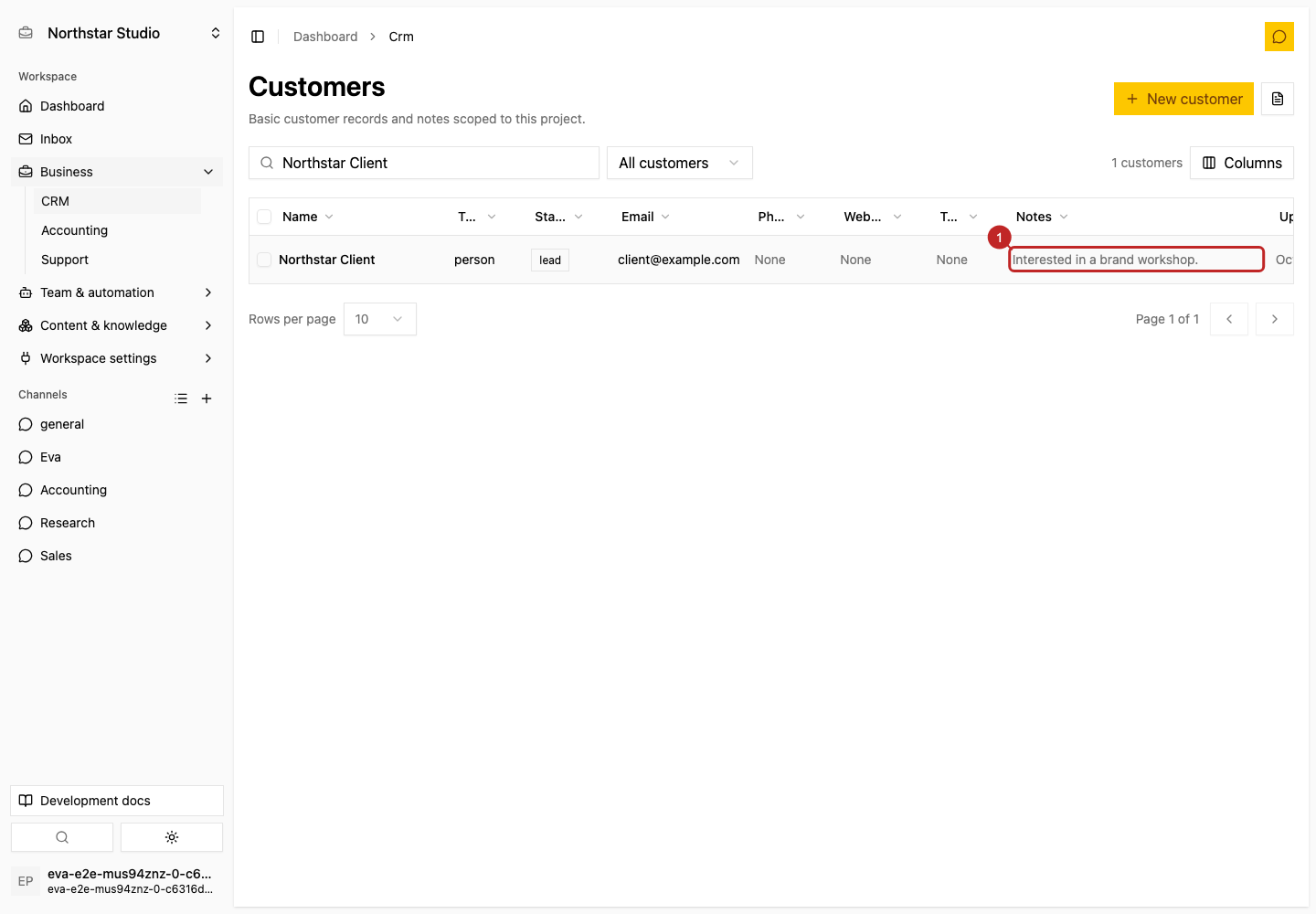Viewport: 1316px width, 914px height.
Task: Open Development docs link
Action: click(117, 801)
